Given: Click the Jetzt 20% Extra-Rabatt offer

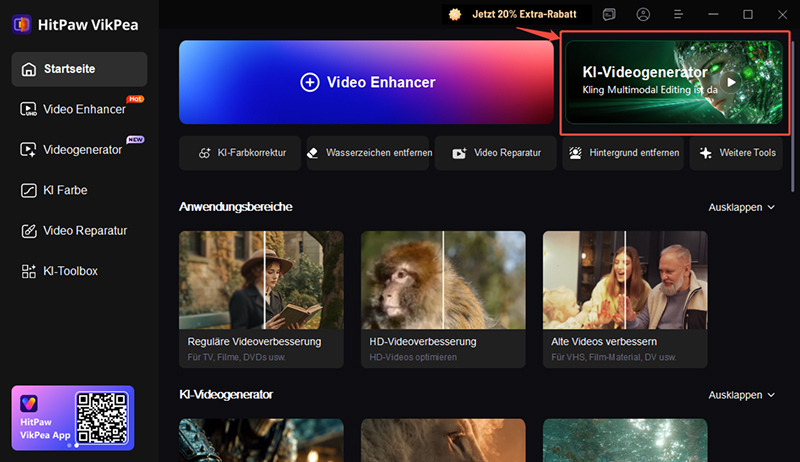Looking at the screenshot, I should tap(517, 14).
